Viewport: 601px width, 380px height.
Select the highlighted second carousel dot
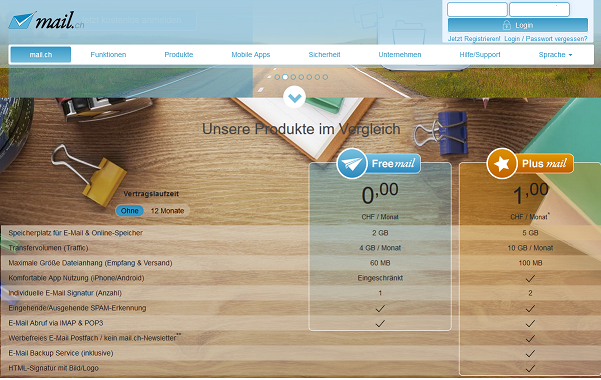285,77
